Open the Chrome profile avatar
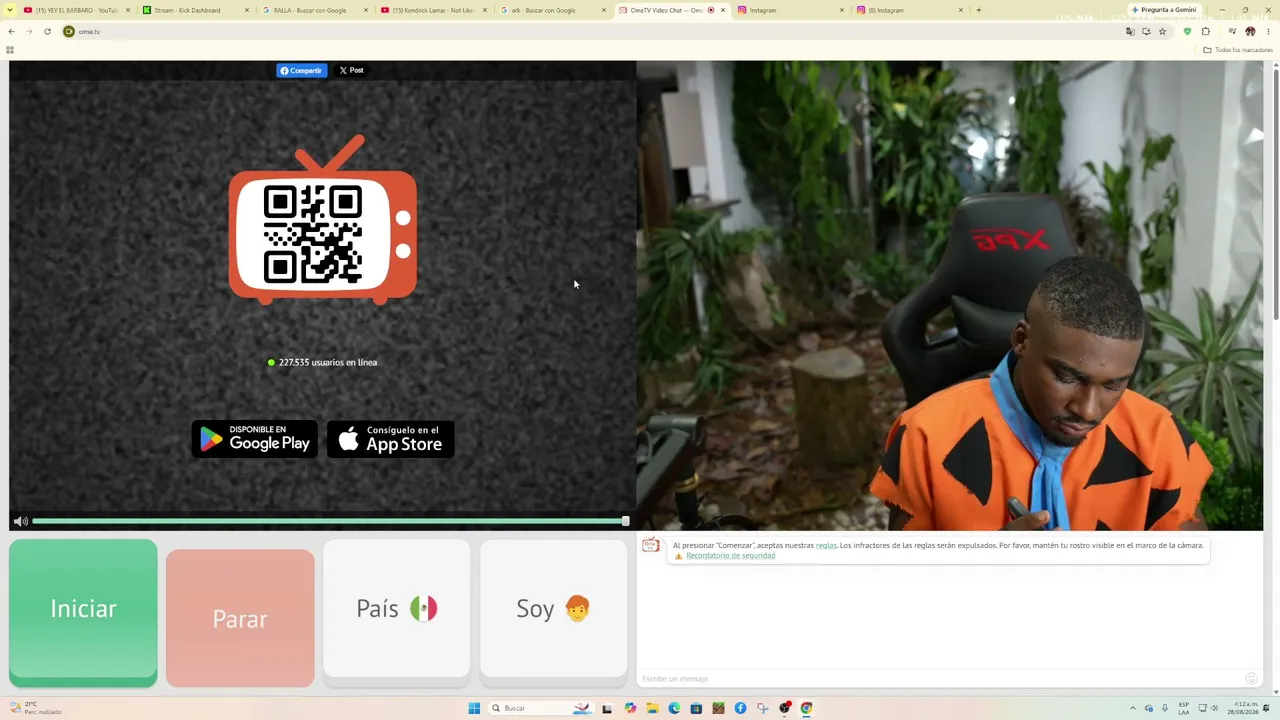1280x720 pixels. 1250,31
